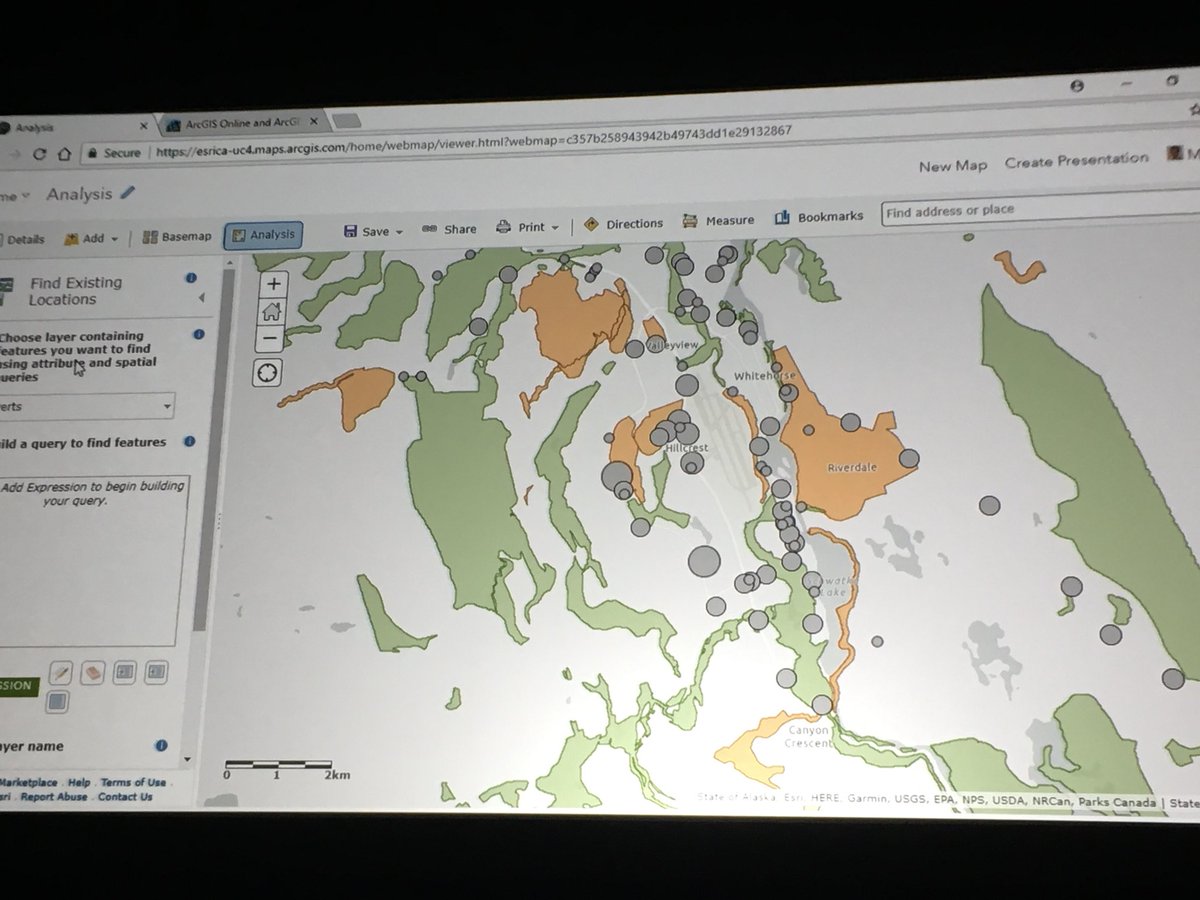1200x900 pixels.
Task: Click the third expression group icon
Action: [124, 672]
